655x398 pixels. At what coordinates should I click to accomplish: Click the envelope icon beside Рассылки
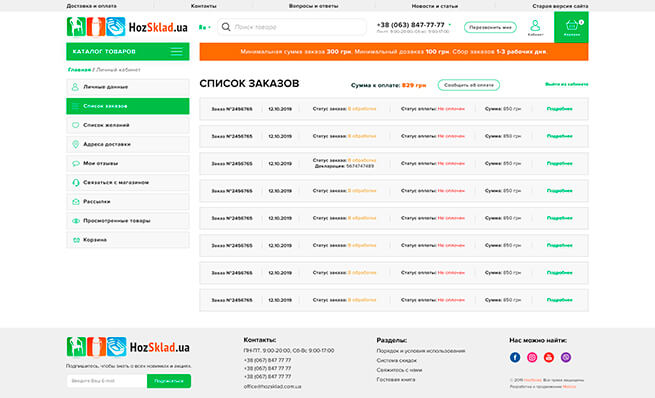76,202
